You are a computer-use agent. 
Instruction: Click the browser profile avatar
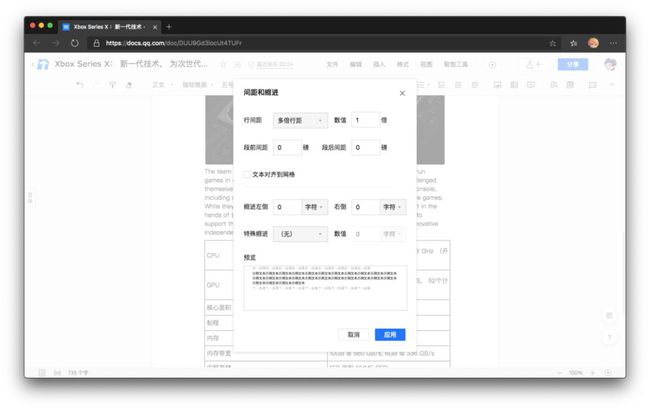pos(593,43)
